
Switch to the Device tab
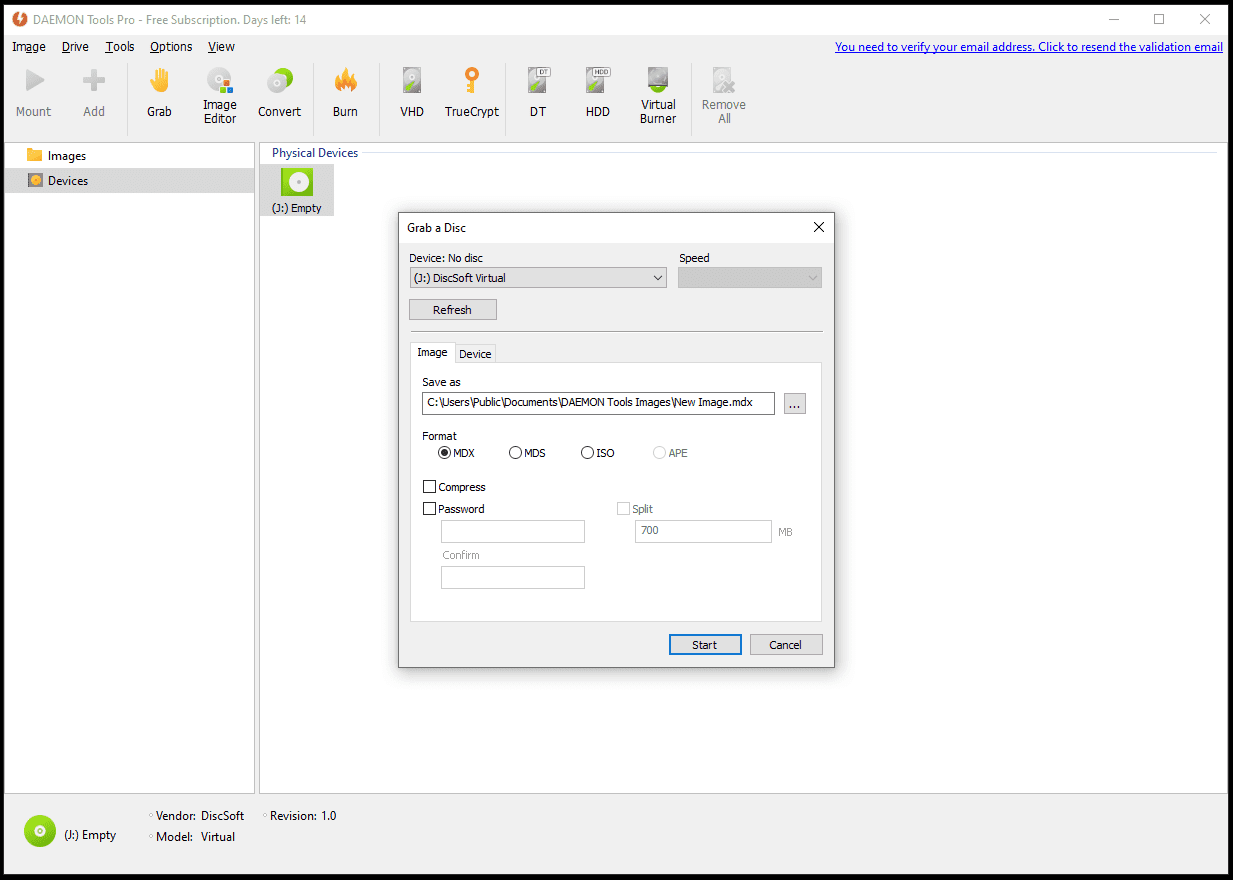tap(475, 354)
